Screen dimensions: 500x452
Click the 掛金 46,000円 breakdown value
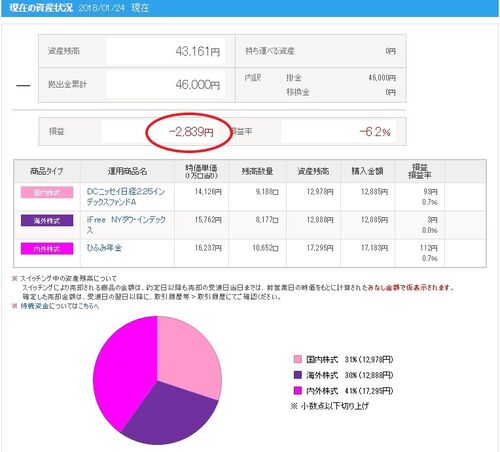pos(382,78)
